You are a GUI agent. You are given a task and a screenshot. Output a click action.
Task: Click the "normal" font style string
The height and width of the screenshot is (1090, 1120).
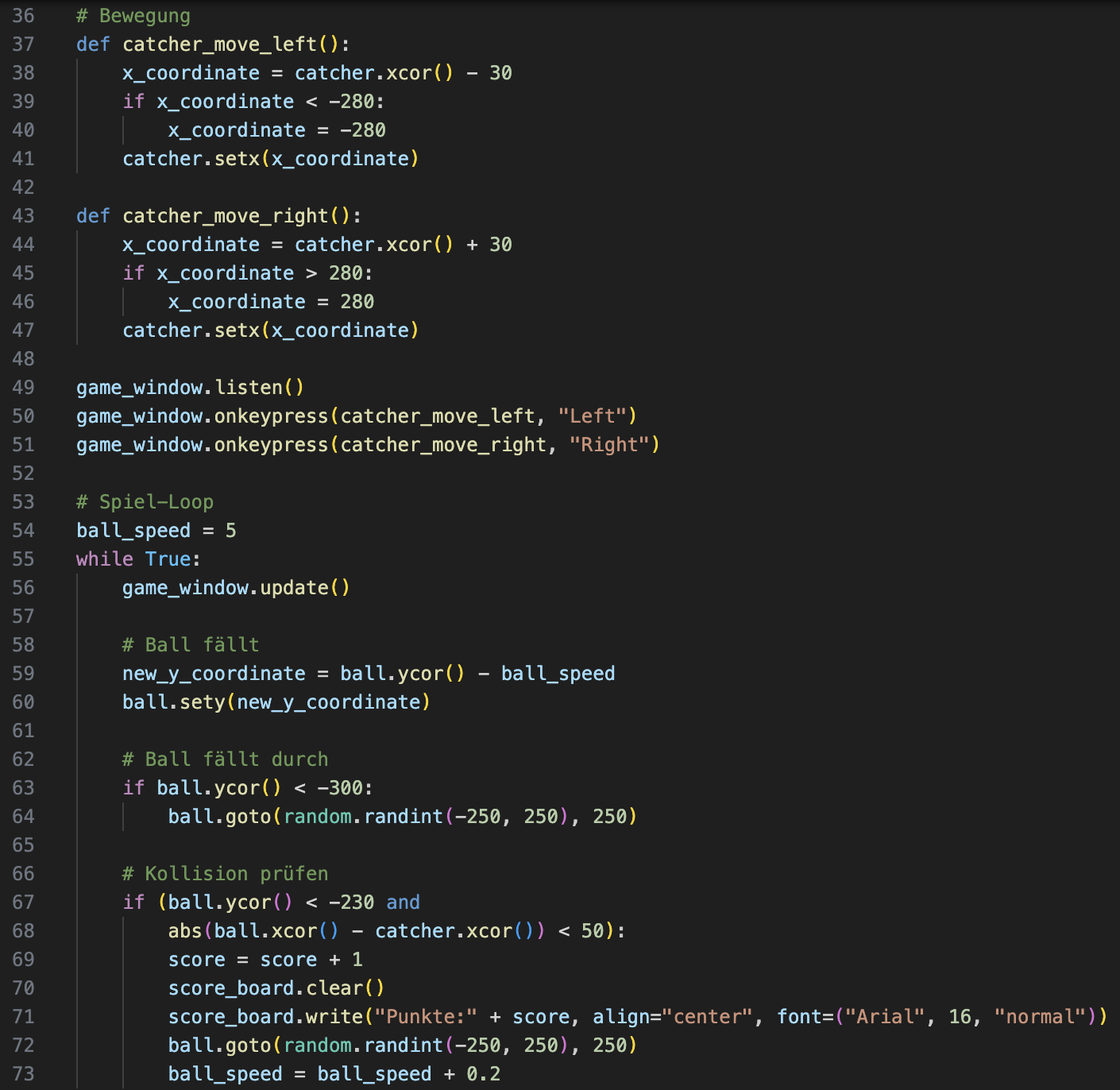1040,1017
